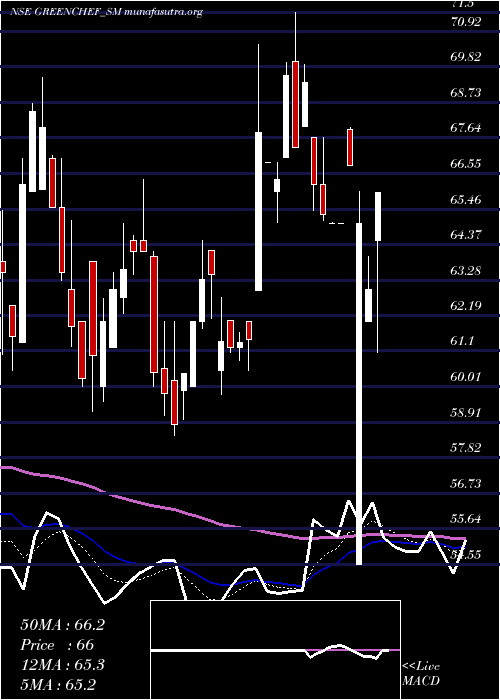
Task: Click the 55.64 price axis label
Action: click(466, 519)
